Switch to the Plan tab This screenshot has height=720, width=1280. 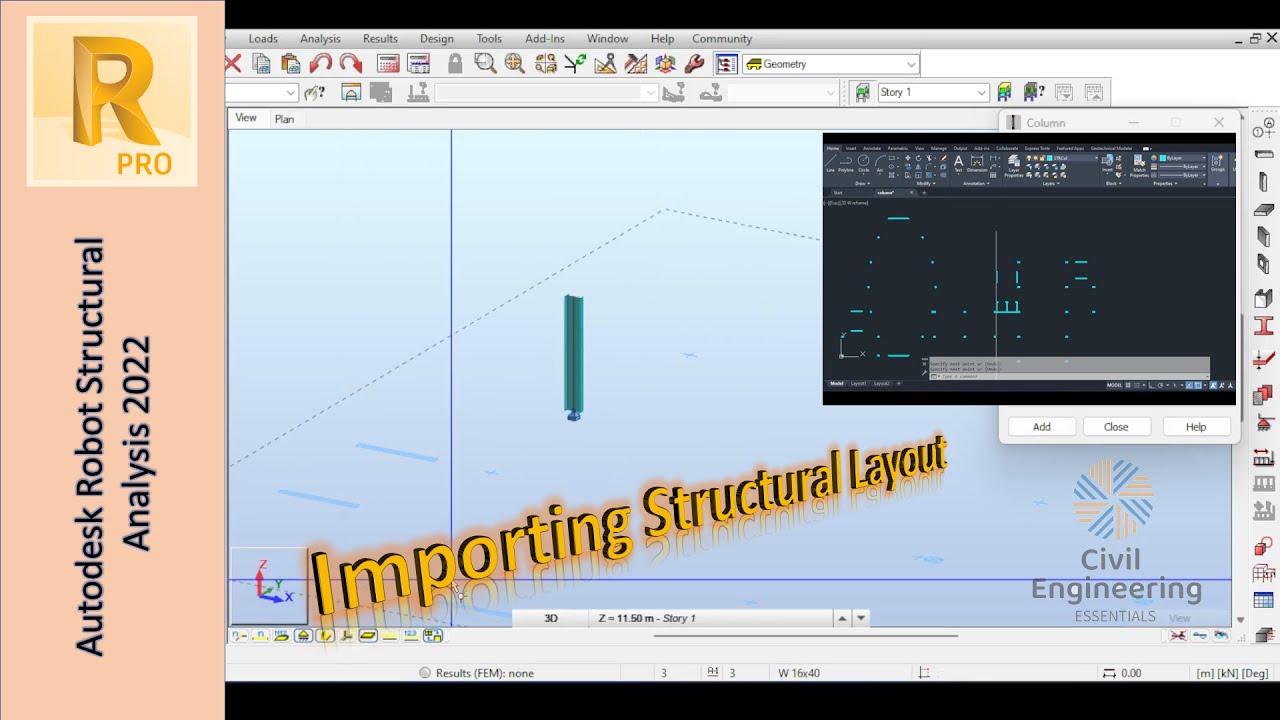[x=284, y=119]
